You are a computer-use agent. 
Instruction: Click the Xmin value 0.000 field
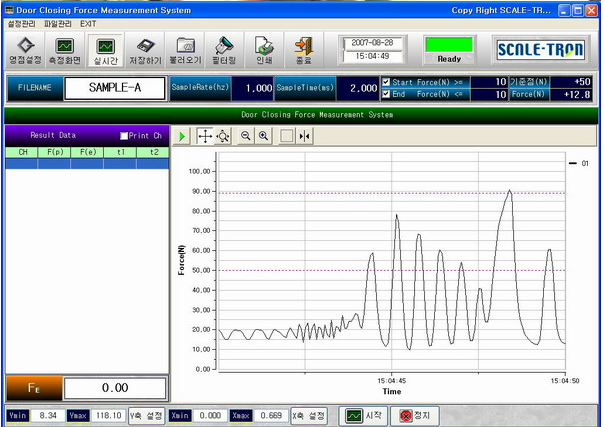click(210, 415)
